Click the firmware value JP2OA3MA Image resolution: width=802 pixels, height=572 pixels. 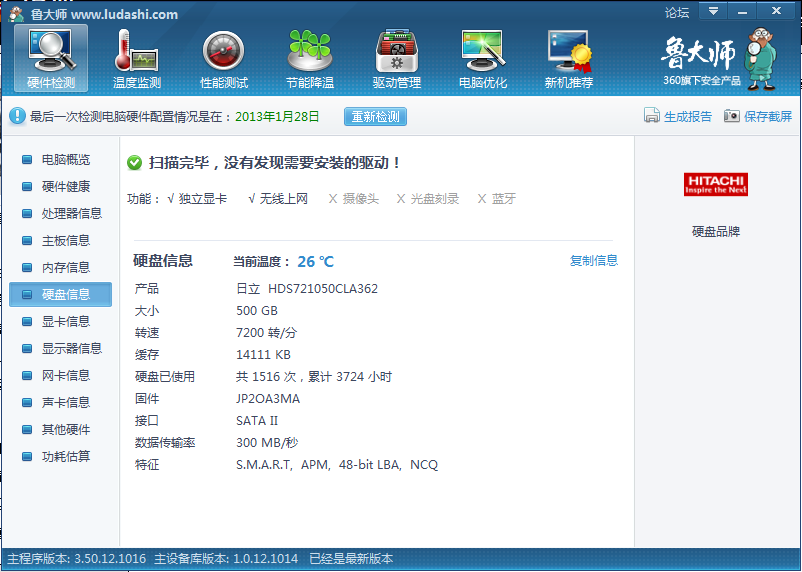click(268, 399)
